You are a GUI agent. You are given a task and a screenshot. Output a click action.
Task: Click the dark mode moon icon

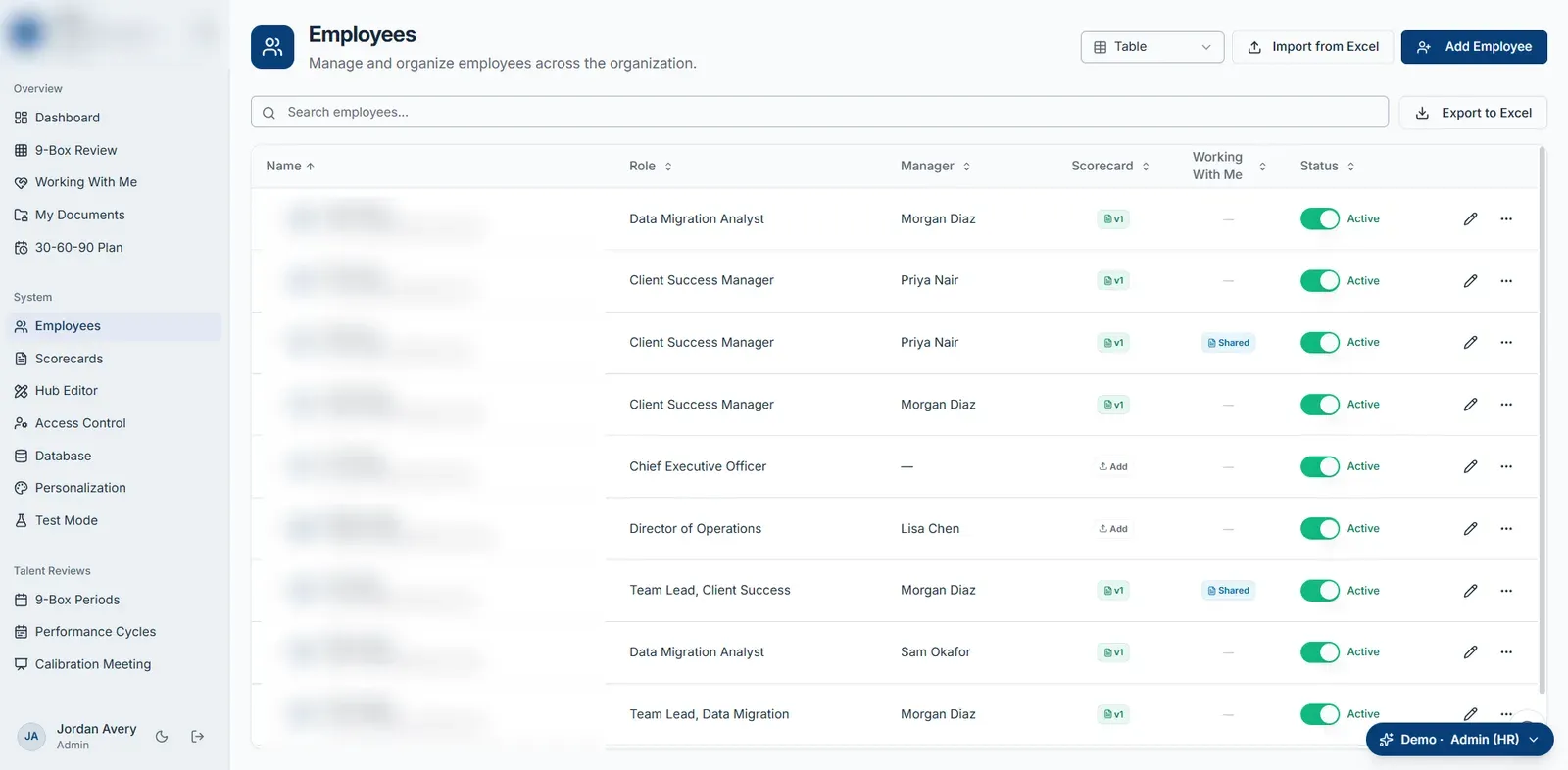(x=163, y=737)
